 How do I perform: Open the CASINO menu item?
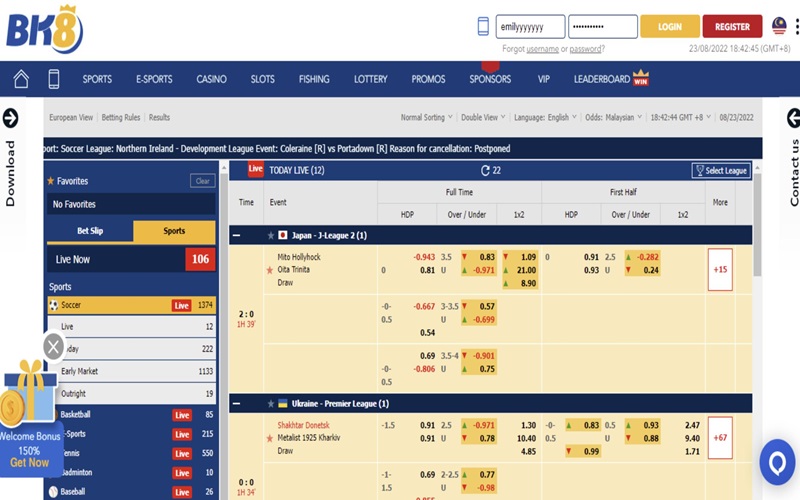click(x=211, y=79)
